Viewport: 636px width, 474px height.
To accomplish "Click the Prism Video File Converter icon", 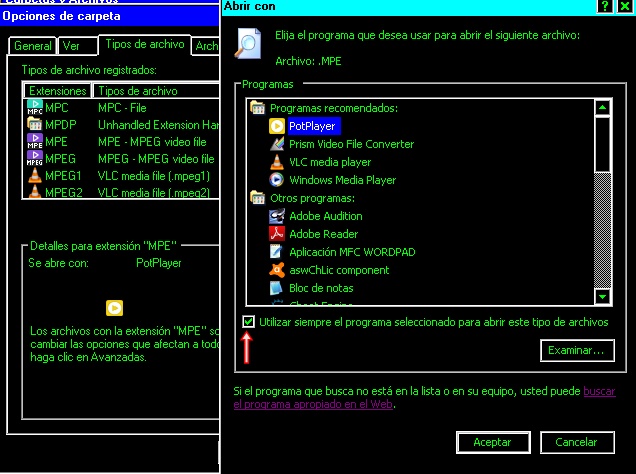I will [x=277, y=144].
